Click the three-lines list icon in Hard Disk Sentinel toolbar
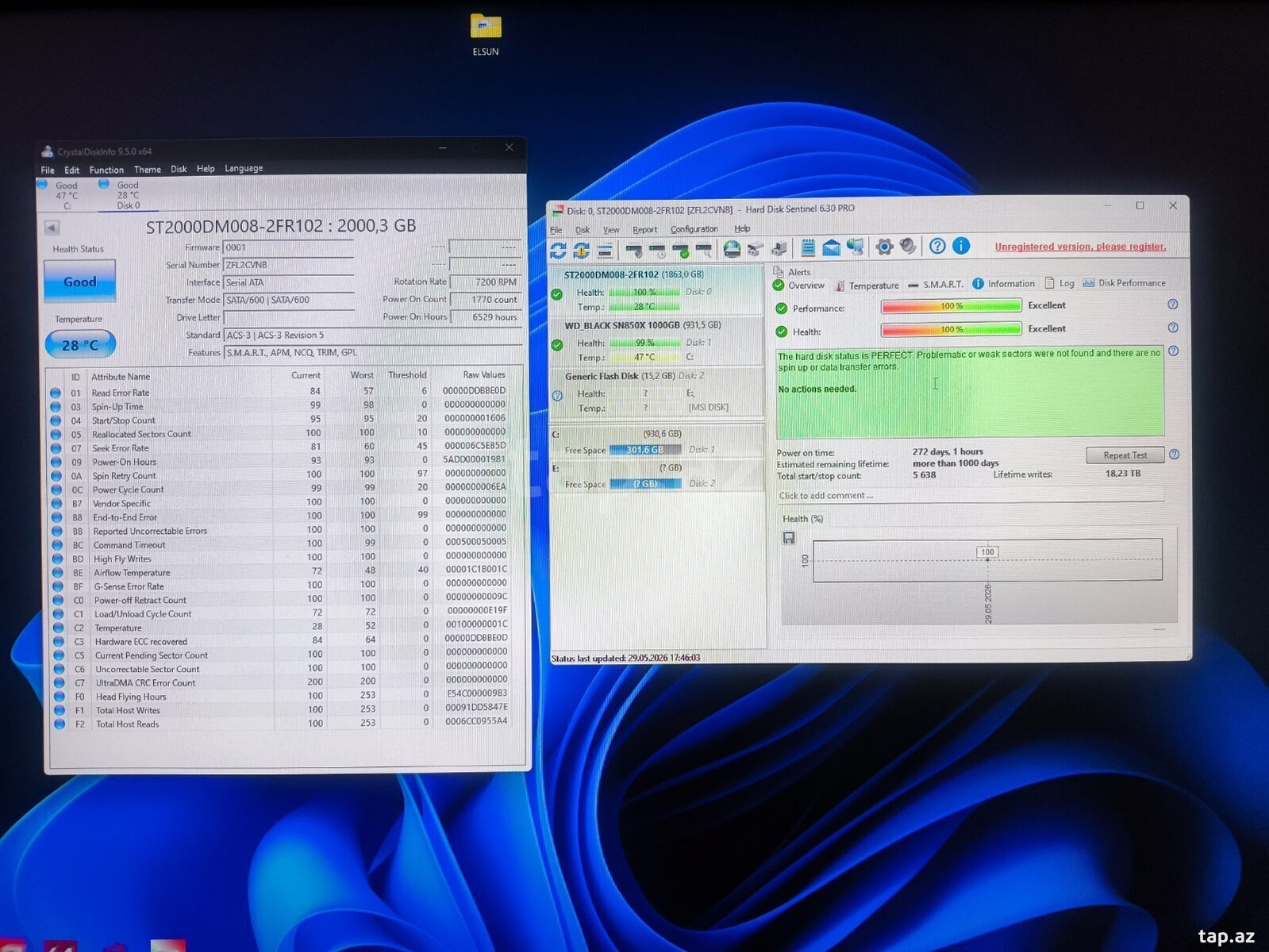Viewport: 1269px width, 952px height. coord(605,251)
